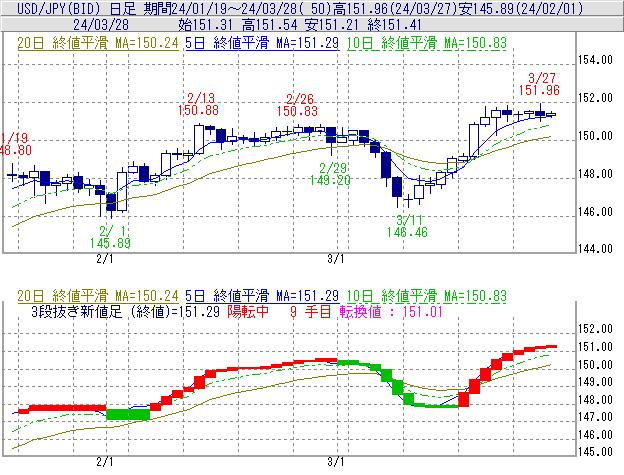
Task: Click the 9 手目 count text
Action: (310, 311)
